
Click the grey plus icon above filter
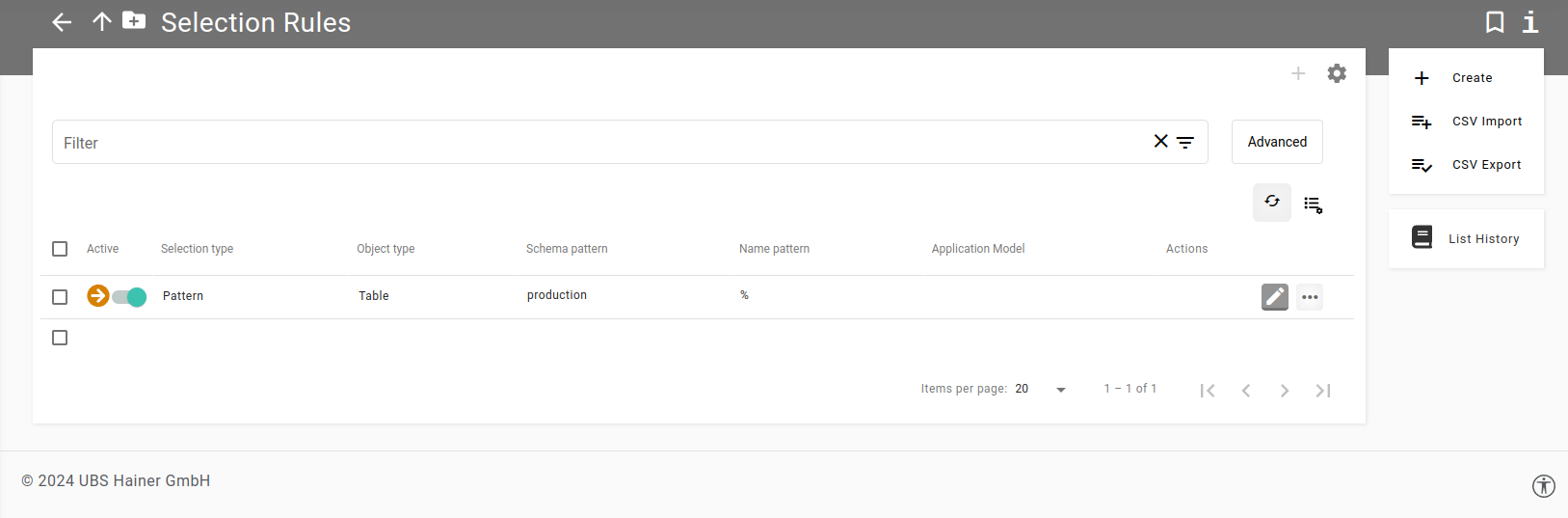[1298, 73]
